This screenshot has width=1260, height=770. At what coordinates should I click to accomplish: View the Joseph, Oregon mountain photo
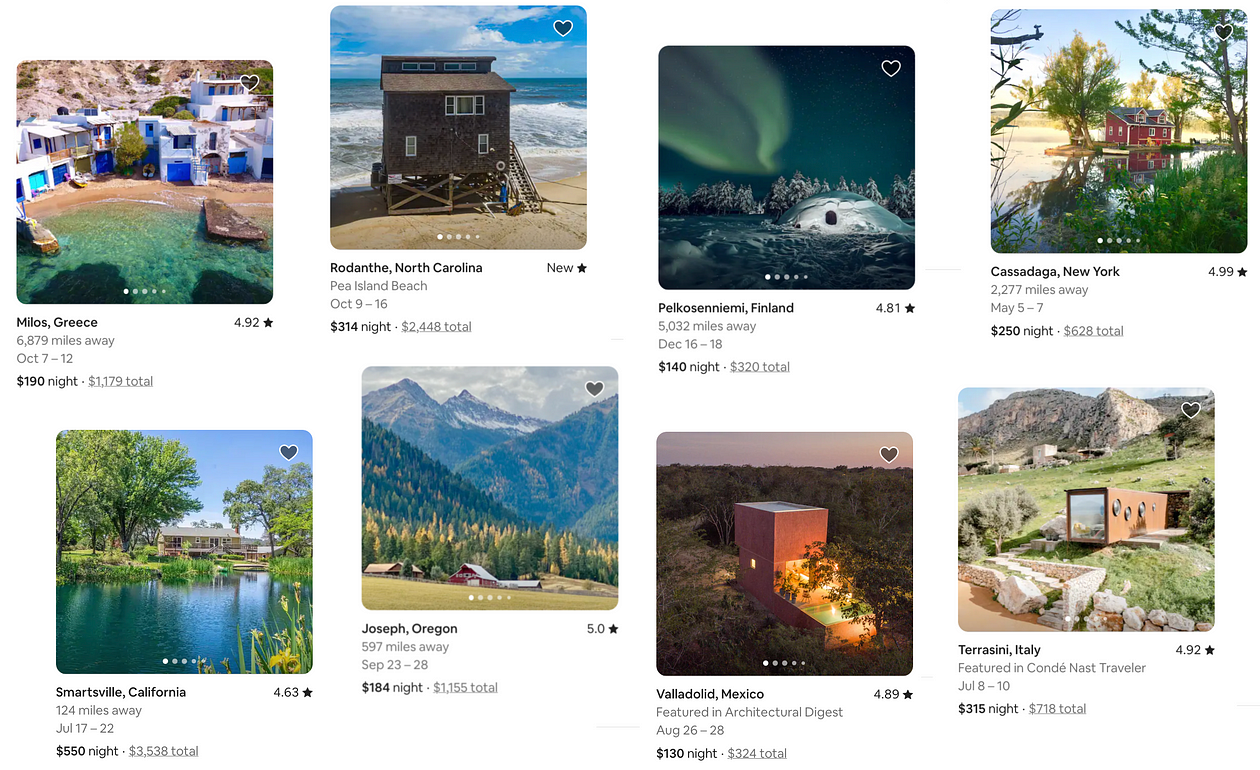(489, 487)
